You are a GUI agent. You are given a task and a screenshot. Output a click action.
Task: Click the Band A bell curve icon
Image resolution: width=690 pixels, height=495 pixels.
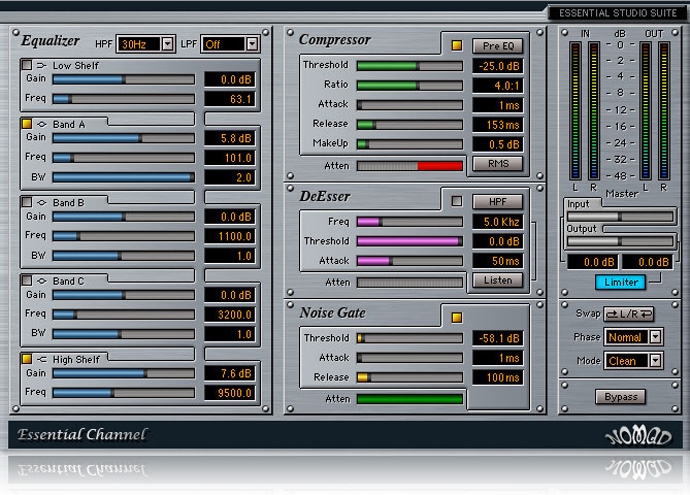[42, 124]
